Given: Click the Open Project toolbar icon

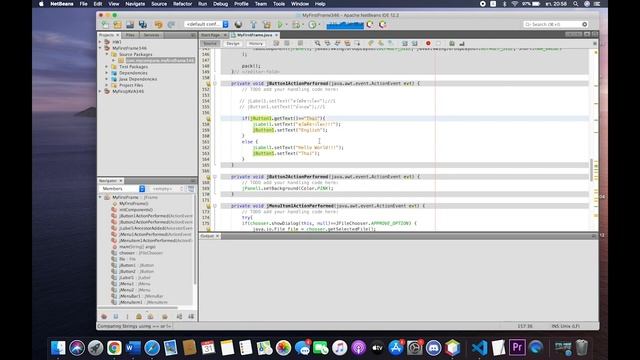Looking at the screenshot, I should 130,24.
